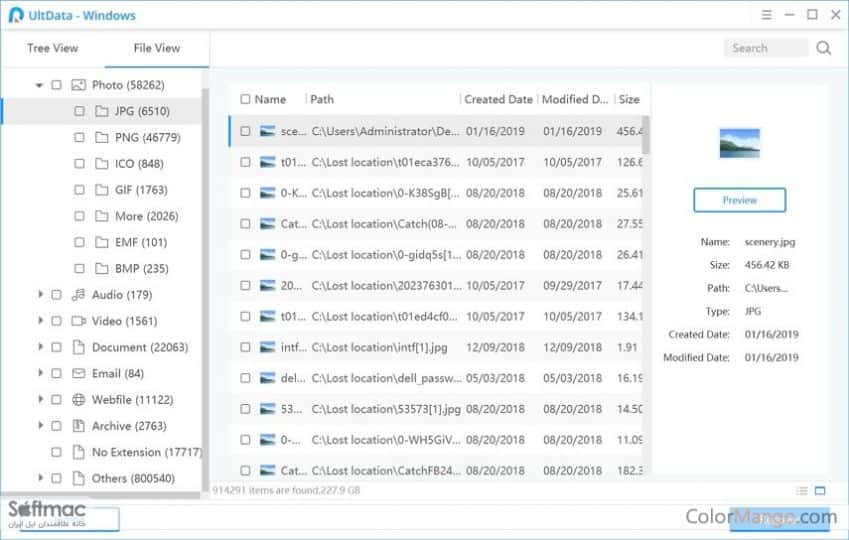Select the C:\Lost location\intf[1].jpg row

tap(436, 347)
